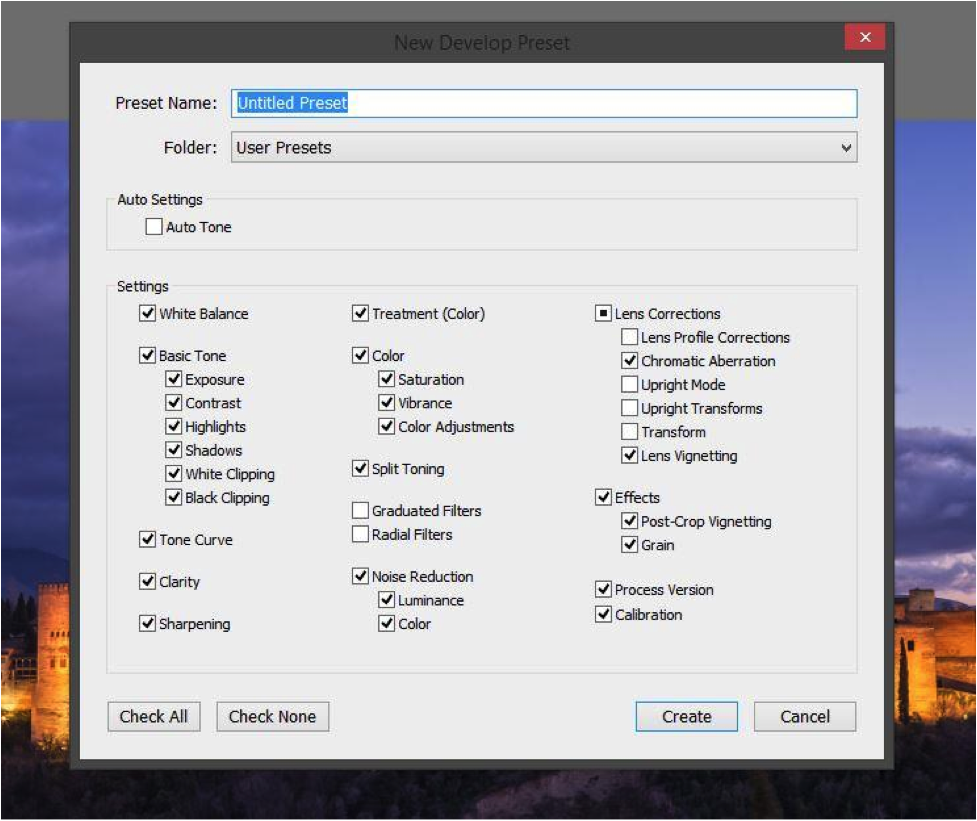Click the Preset Name text field
The image size is (977, 821).
click(x=544, y=103)
